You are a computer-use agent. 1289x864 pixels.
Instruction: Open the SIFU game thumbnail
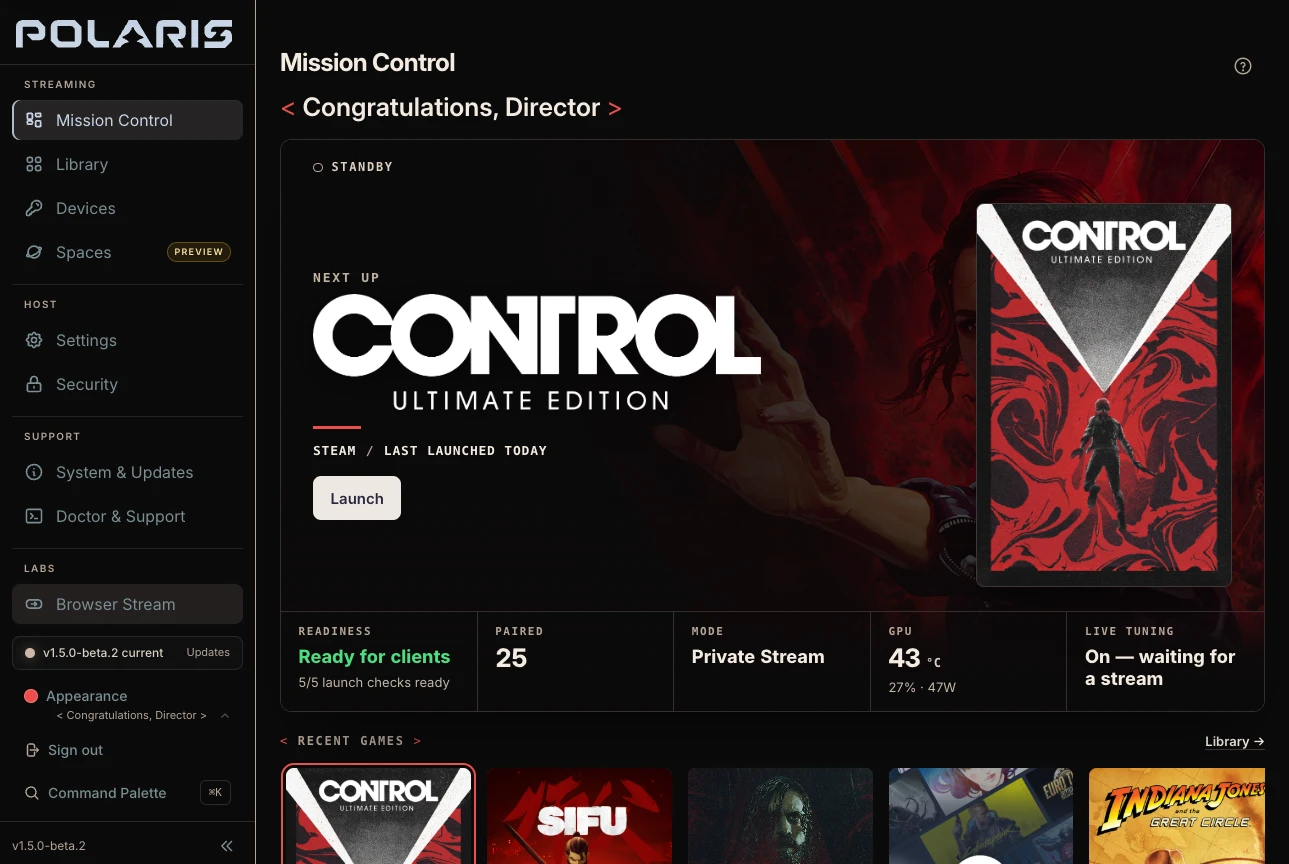(580, 816)
